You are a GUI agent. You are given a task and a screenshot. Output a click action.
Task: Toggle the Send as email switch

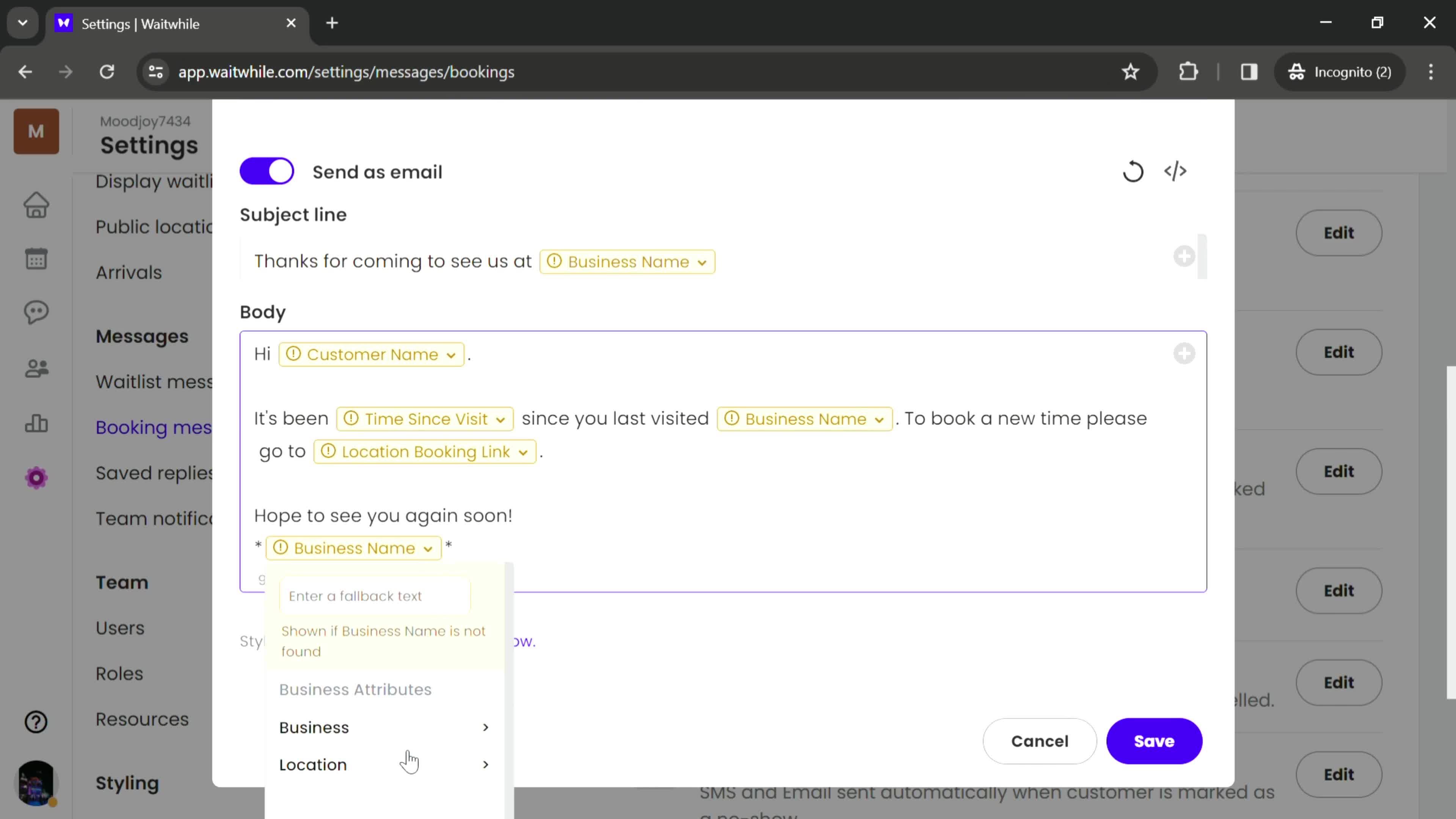267,171
